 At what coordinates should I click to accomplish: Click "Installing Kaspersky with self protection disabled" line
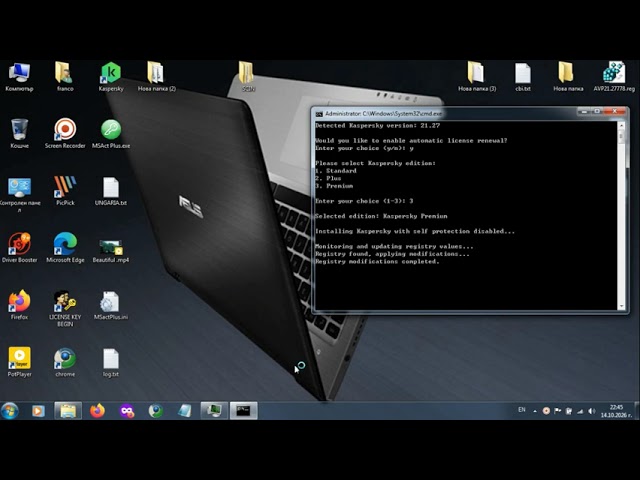(x=415, y=231)
